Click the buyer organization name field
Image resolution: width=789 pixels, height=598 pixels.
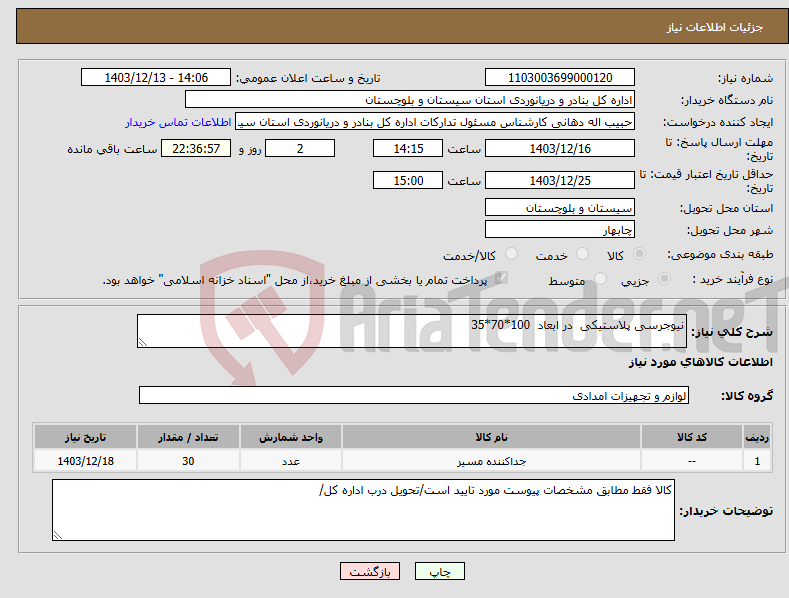410,100
